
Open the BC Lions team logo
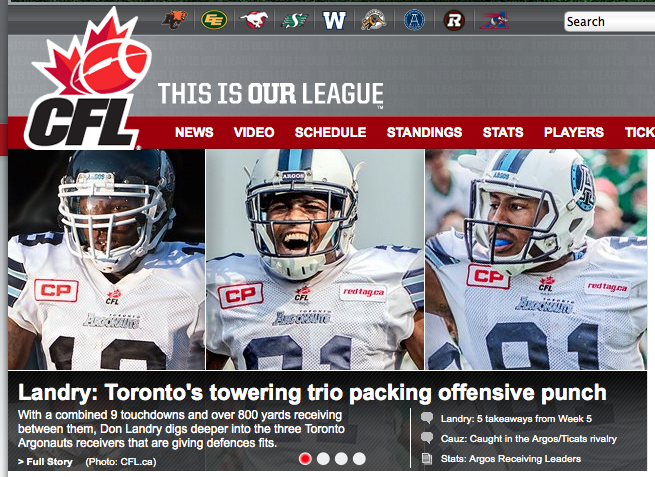point(174,20)
